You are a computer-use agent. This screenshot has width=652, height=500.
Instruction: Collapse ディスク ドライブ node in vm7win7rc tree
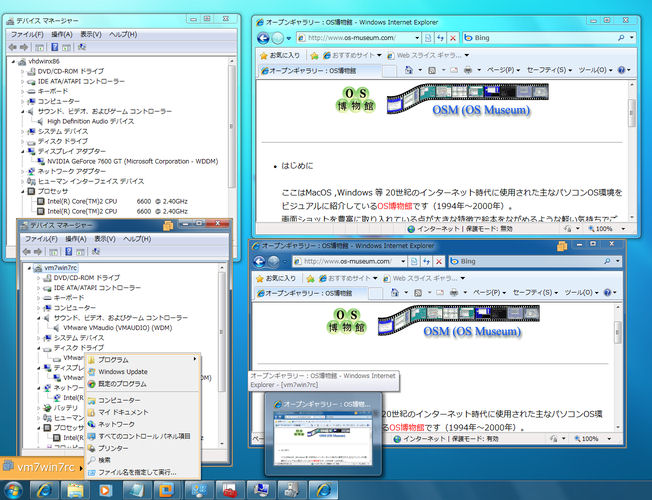[38, 348]
